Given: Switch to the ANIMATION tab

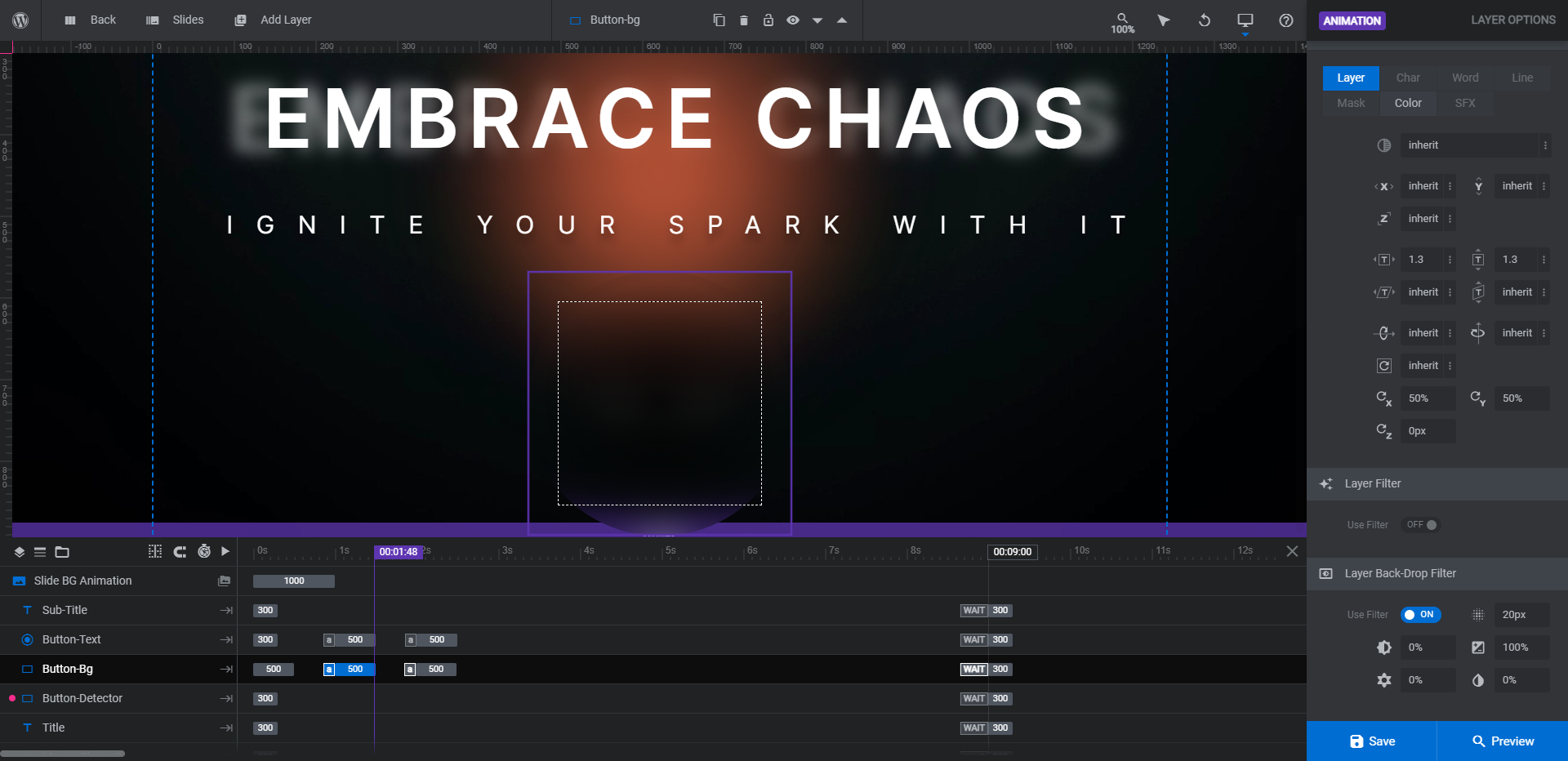Looking at the screenshot, I should (1352, 20).
